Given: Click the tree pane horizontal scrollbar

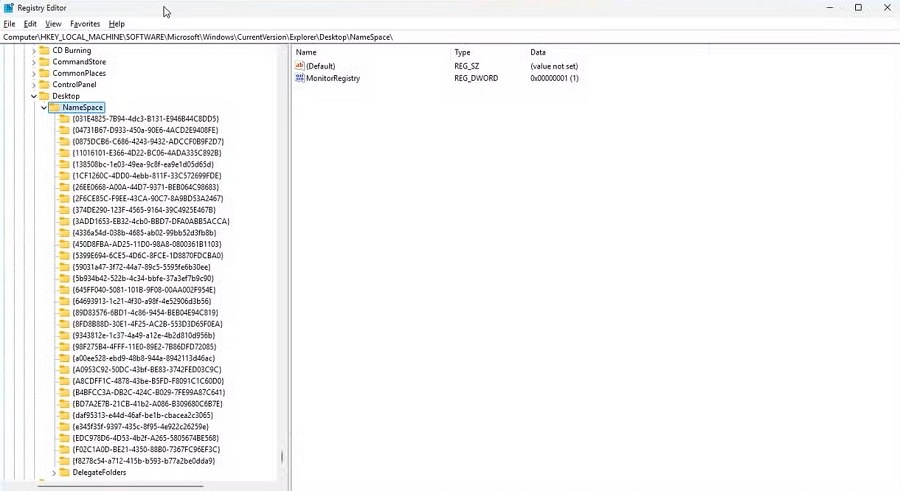Looking at the screenshot, I should tap(121, 486).
